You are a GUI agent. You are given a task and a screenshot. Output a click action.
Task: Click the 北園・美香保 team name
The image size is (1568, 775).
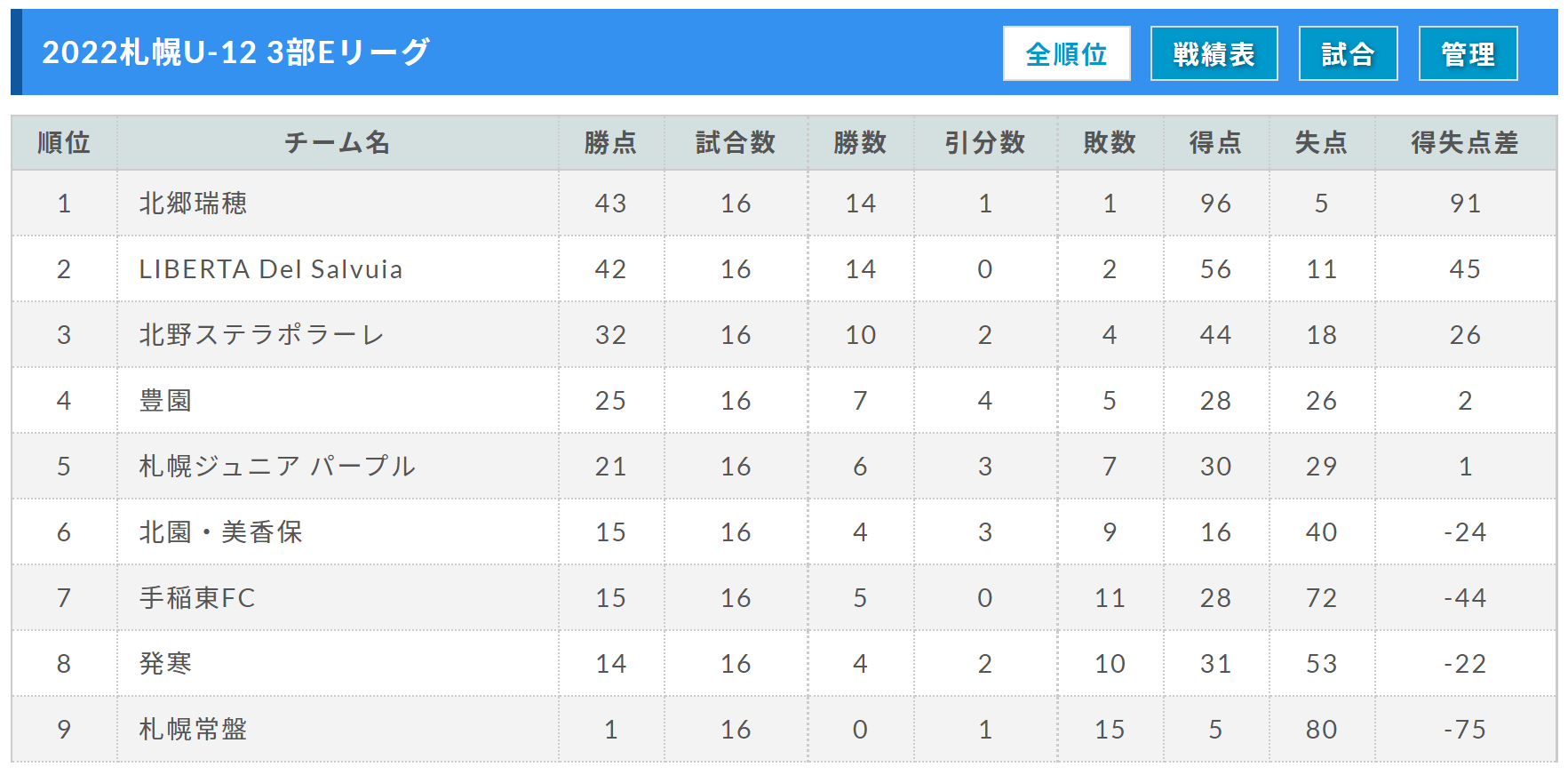pyautogui.click(x=221, y=532)
